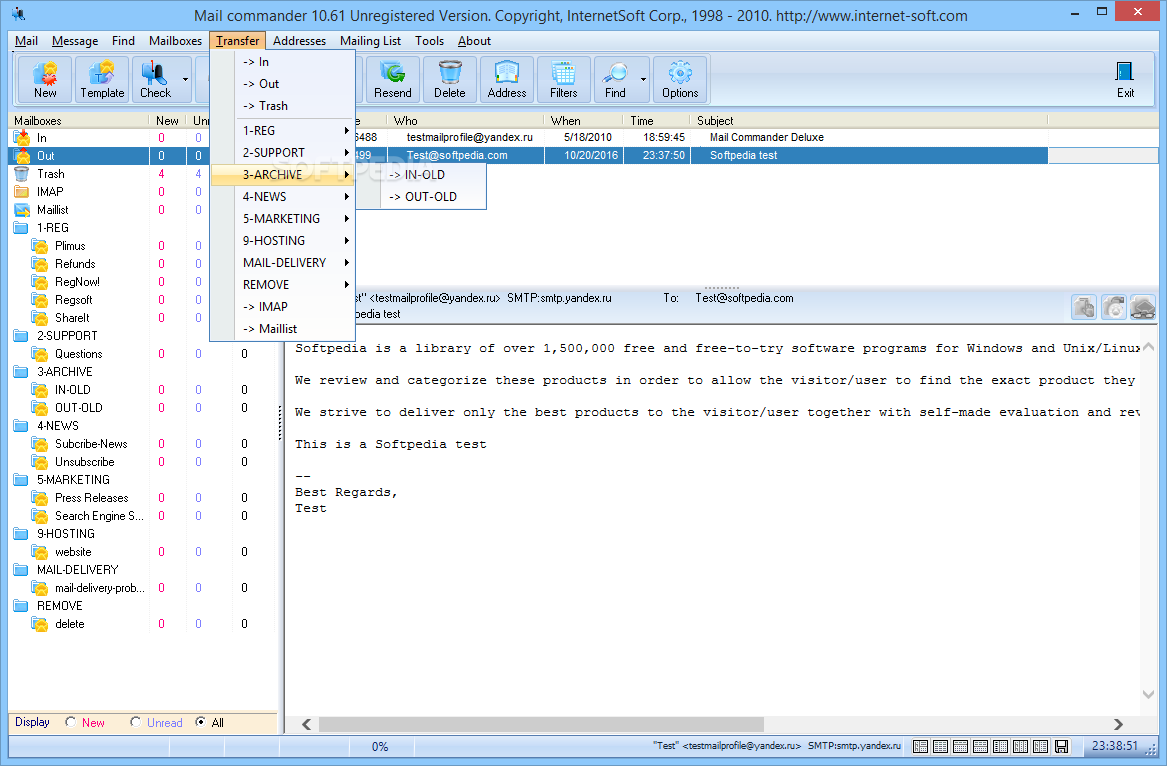1167x766 pixels.
Task: Transfer message to OUT-OLD
Action: point(421,197)
